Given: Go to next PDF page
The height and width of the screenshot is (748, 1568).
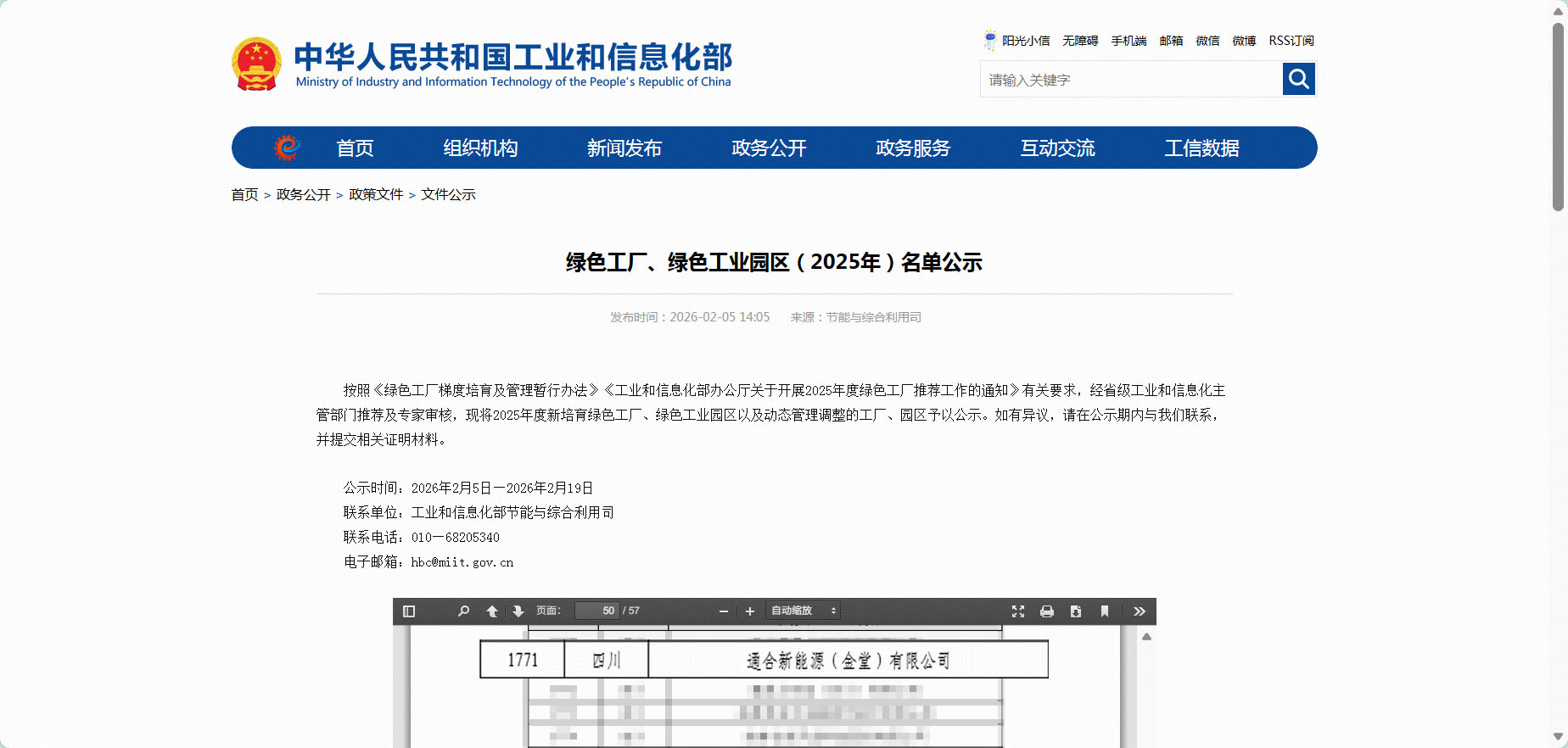Looking at the screenshot, I should coord(518,611).
